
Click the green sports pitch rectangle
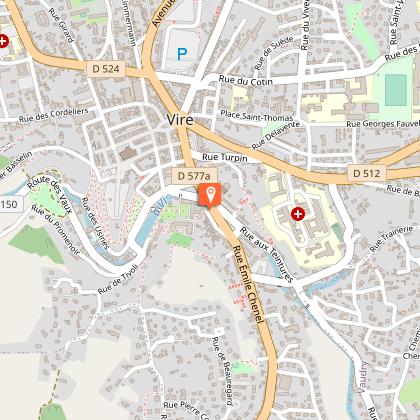coord(396,90)
